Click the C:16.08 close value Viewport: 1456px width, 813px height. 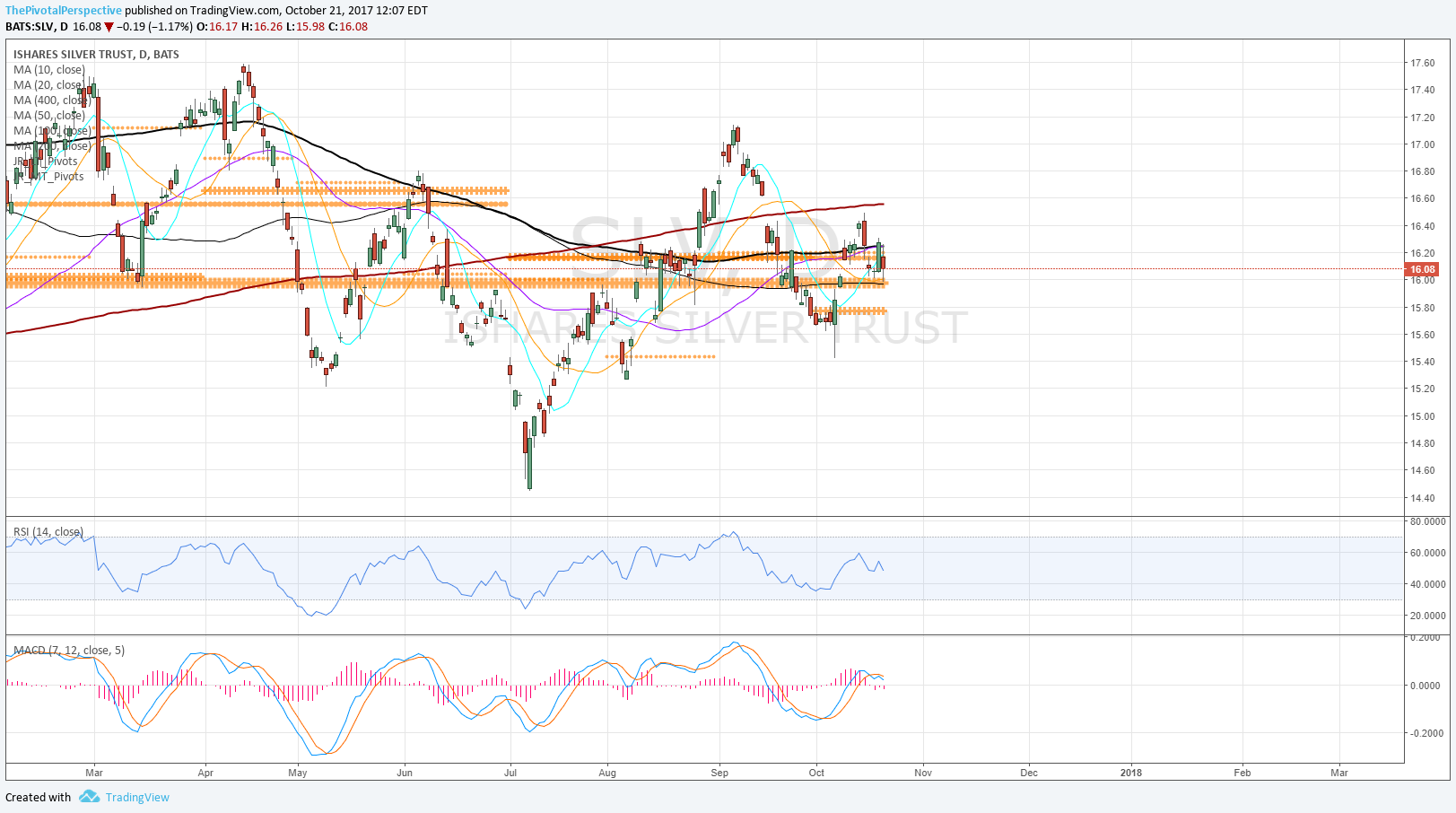pos(348,26)
